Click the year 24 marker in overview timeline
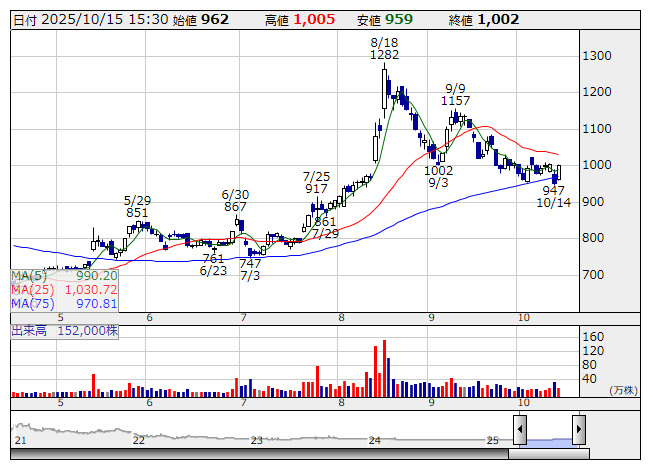 point(374,440)
